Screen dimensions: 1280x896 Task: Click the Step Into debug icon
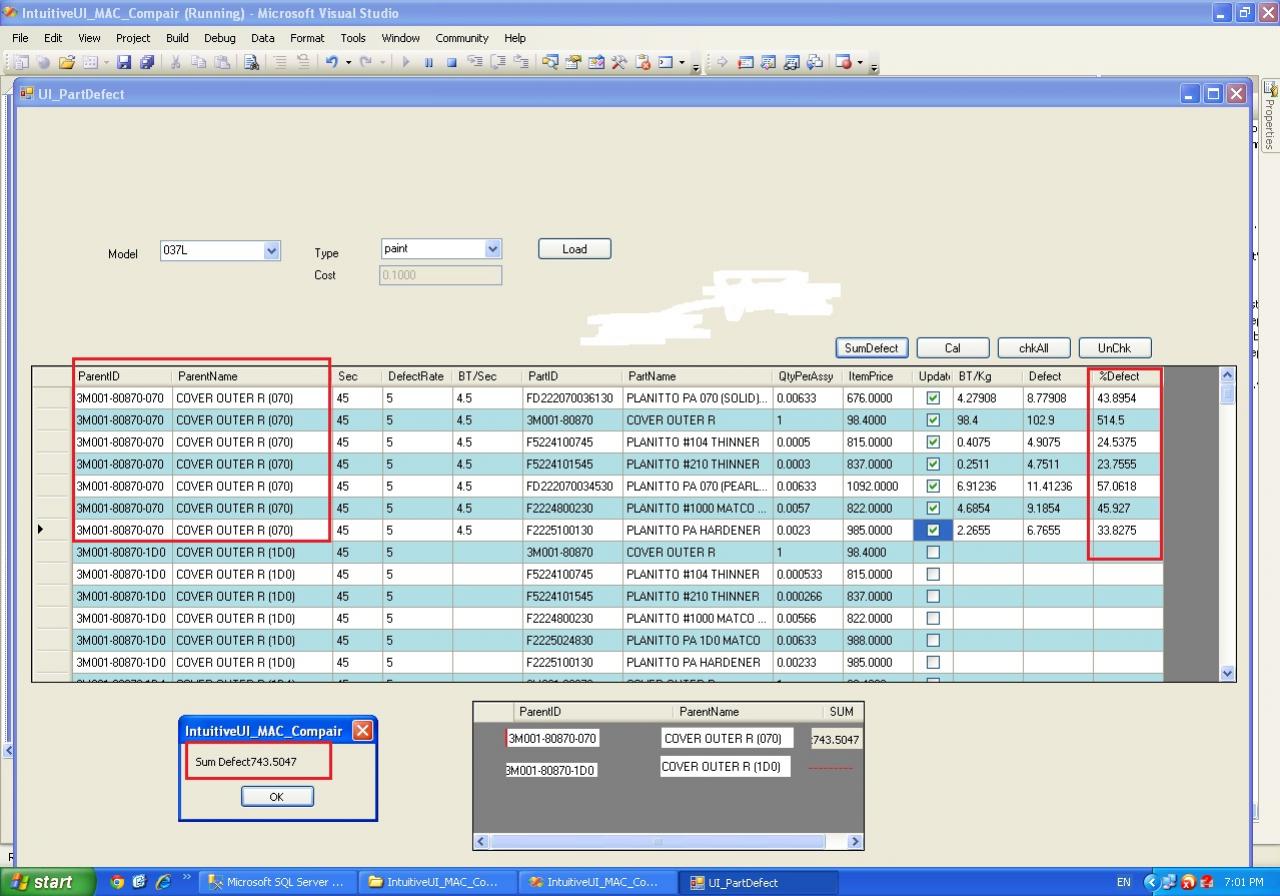point(474,62)
